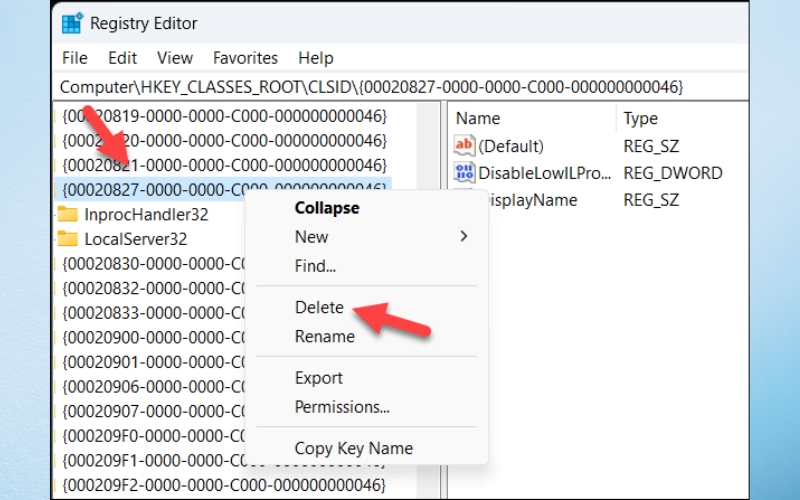Select the {00020906-0000-0000-C0... key
The width and height of the screenshot is (800, 500).
[153, 387]
